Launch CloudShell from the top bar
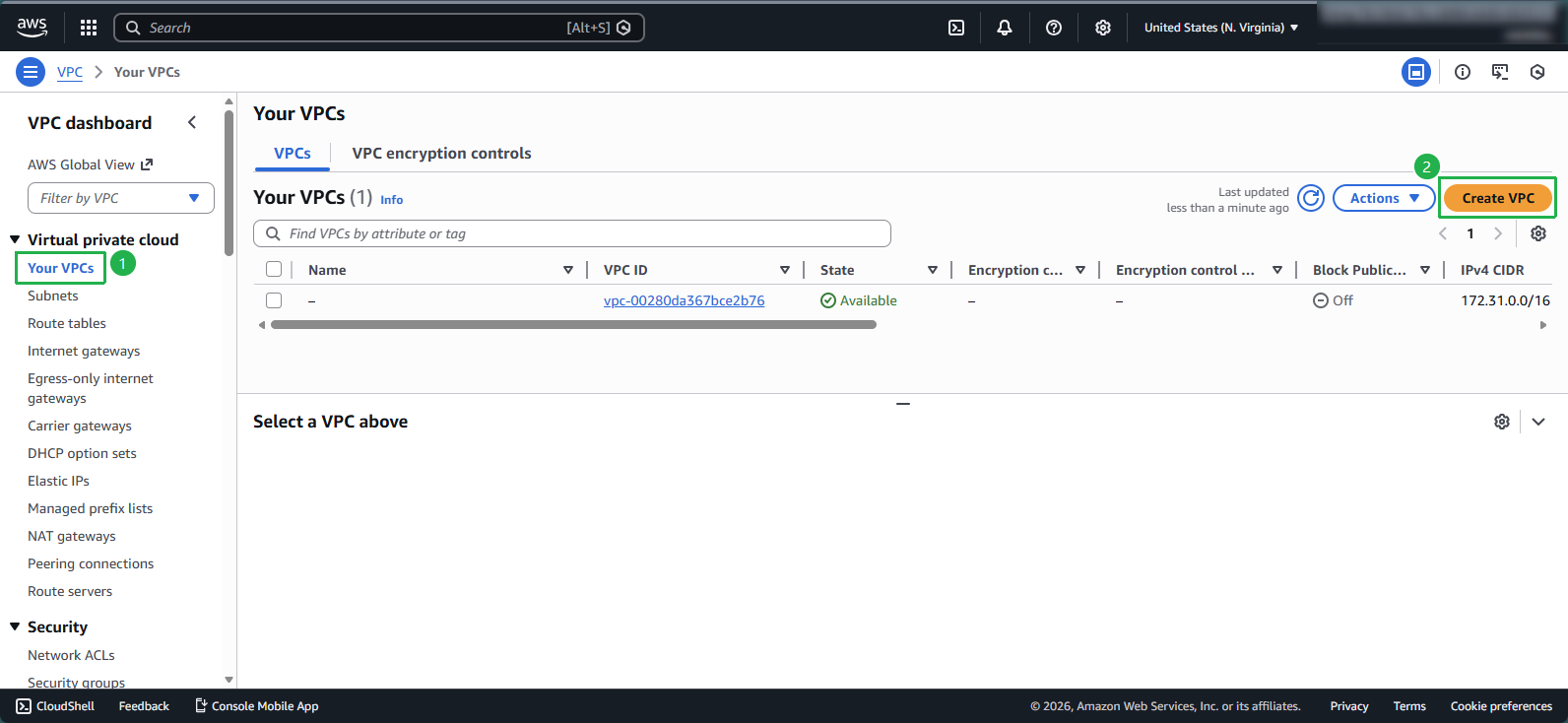The height and width of the screenshot is (723, 1568). click(956, 28)
